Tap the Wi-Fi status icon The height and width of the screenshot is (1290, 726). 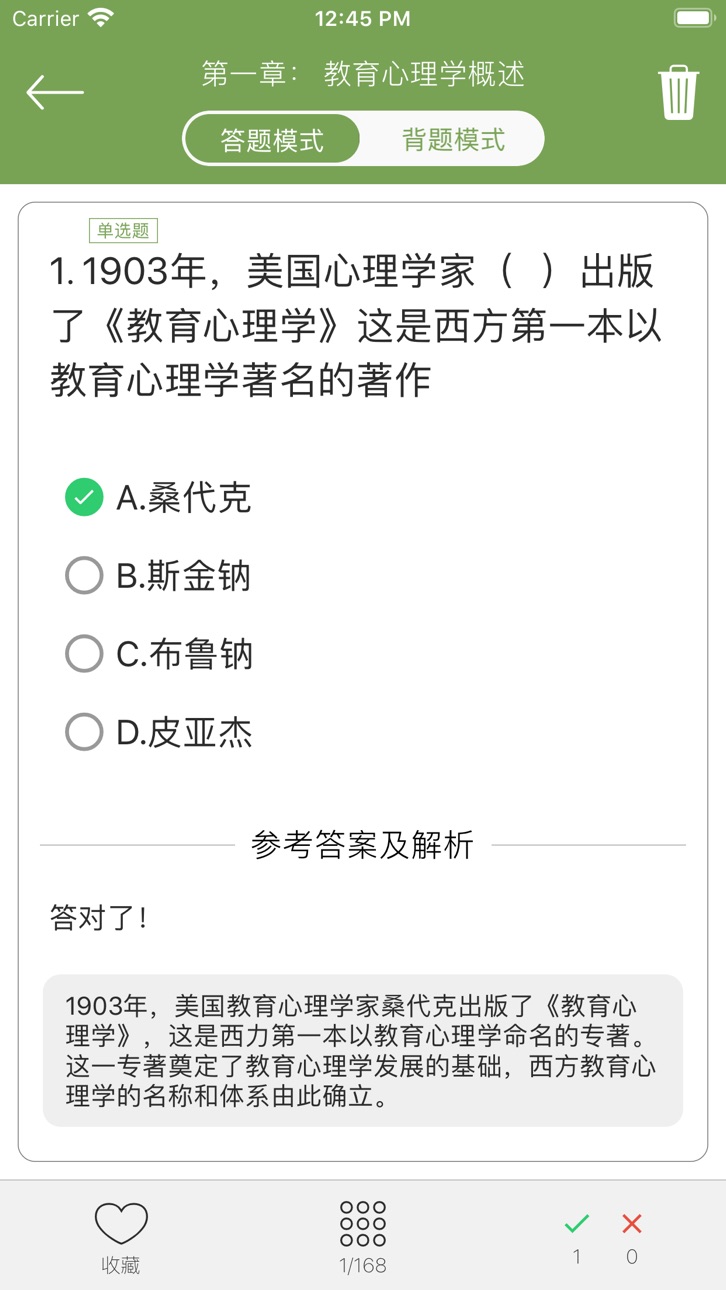tap(101, 17)
